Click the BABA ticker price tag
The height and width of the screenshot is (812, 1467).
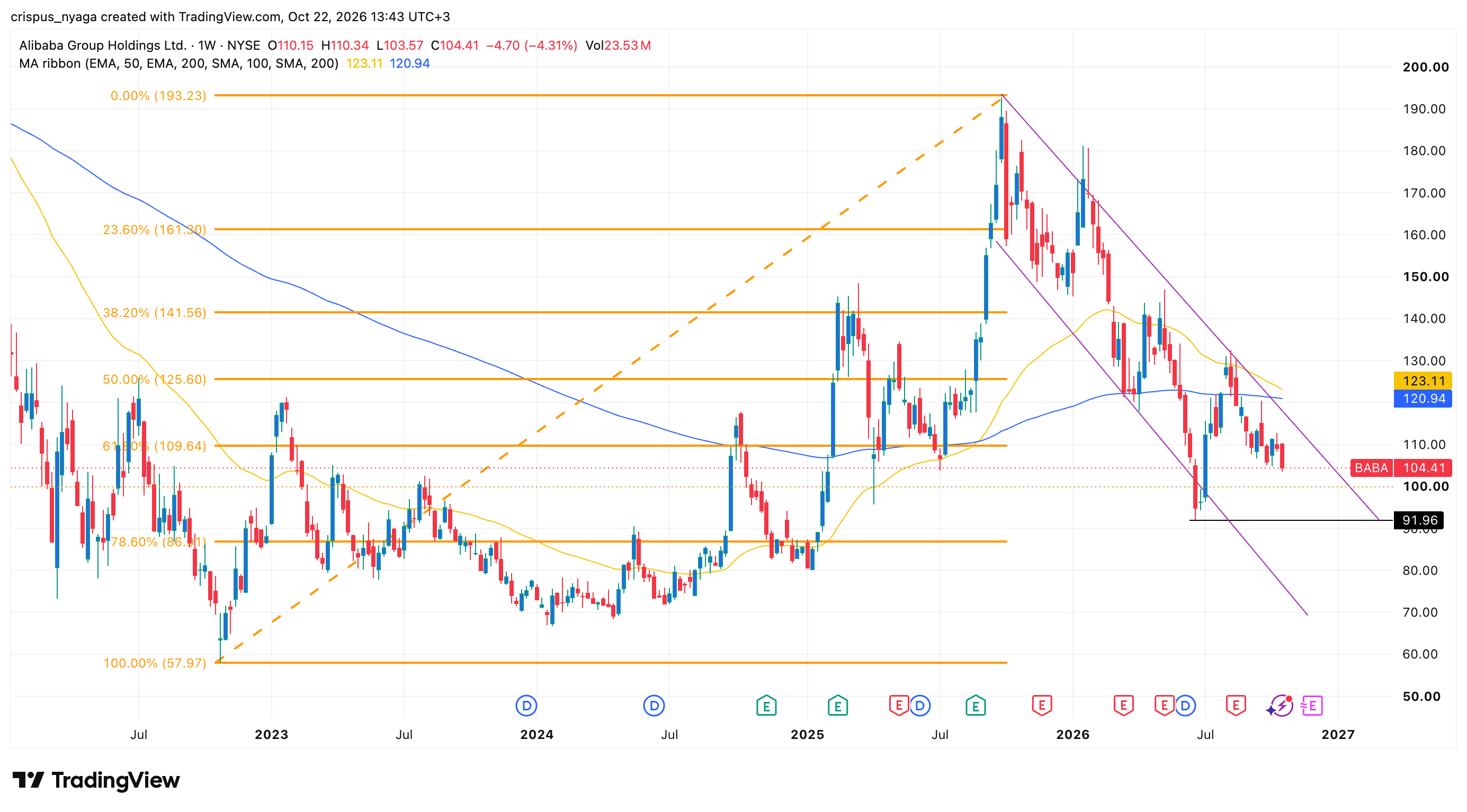coord(1371,468)
